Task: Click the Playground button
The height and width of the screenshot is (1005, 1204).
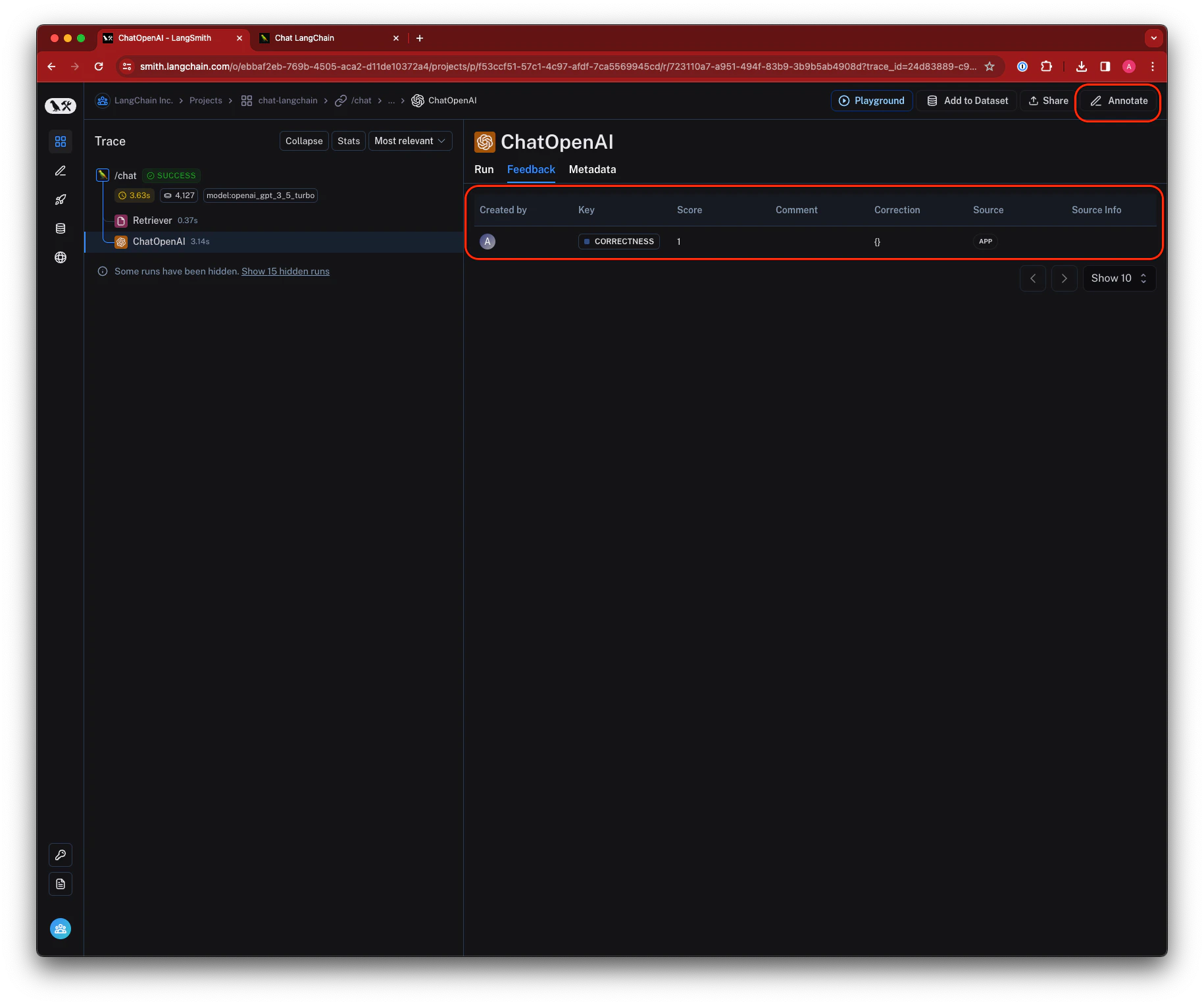Action: click(872, 101)
